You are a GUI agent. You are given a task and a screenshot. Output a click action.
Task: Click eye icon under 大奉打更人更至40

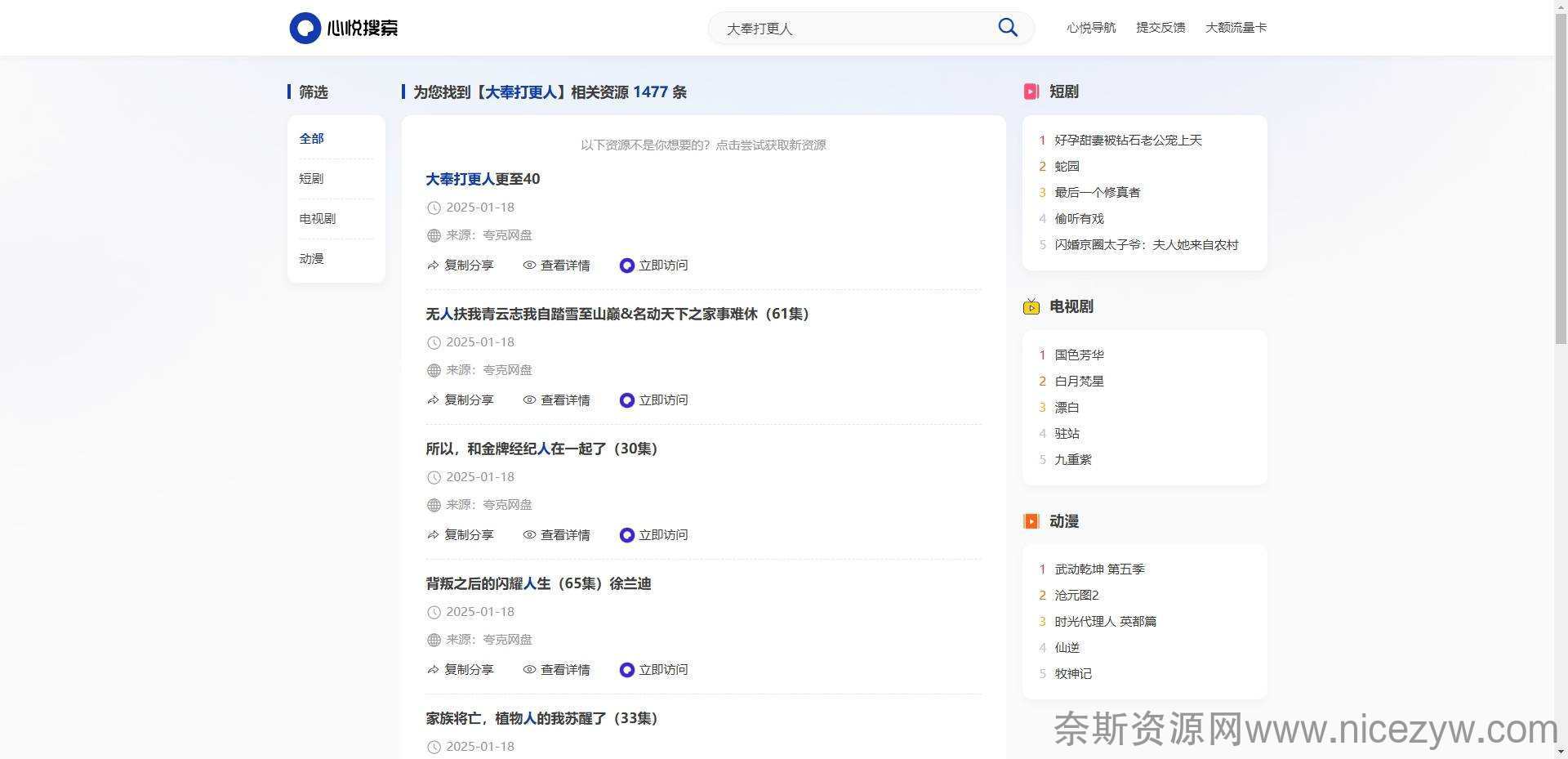point(529,266)
